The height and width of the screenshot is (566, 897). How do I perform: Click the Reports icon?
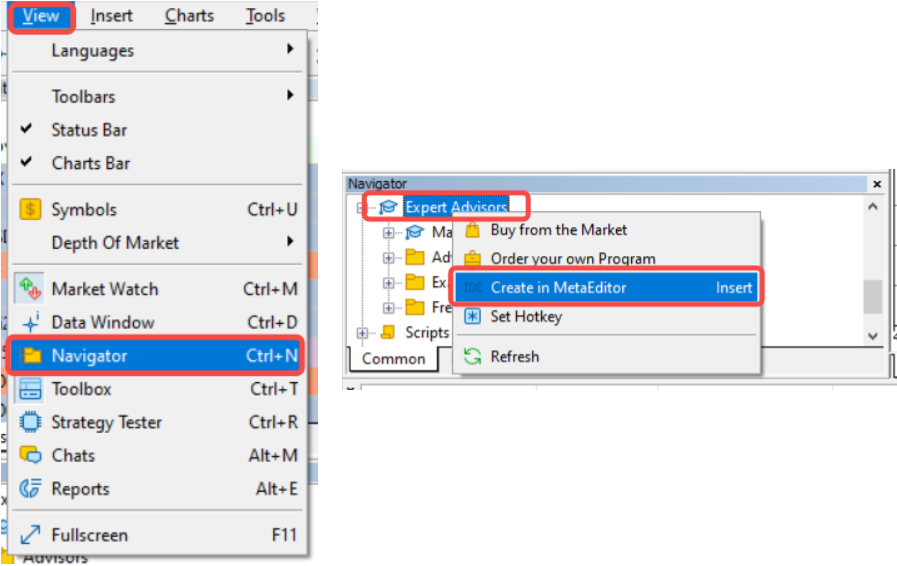tap(31, 489)
